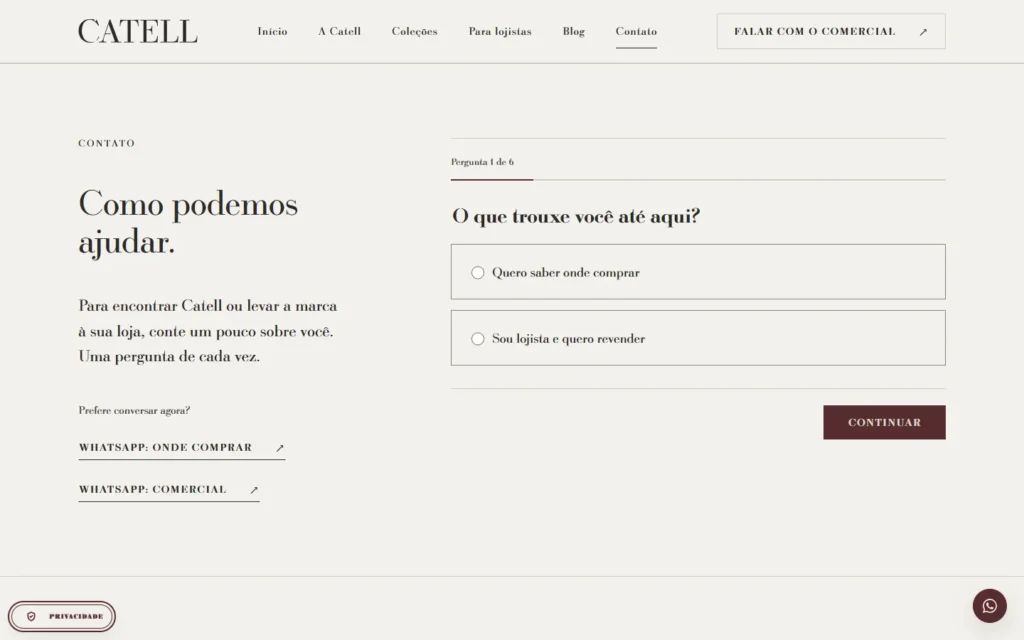This screenshot has width=1024, height=640.
Task: Open the Privacidade settings button
Action: [62, 616]
